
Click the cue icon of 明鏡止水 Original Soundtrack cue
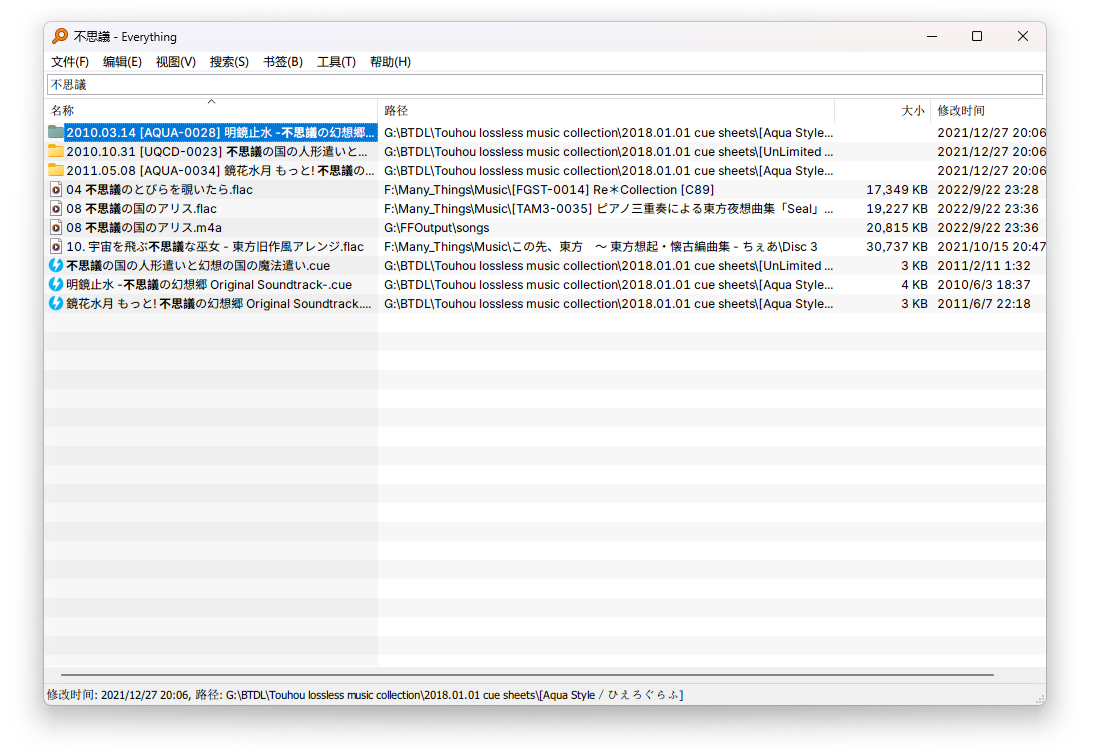(x=57, y=284)
